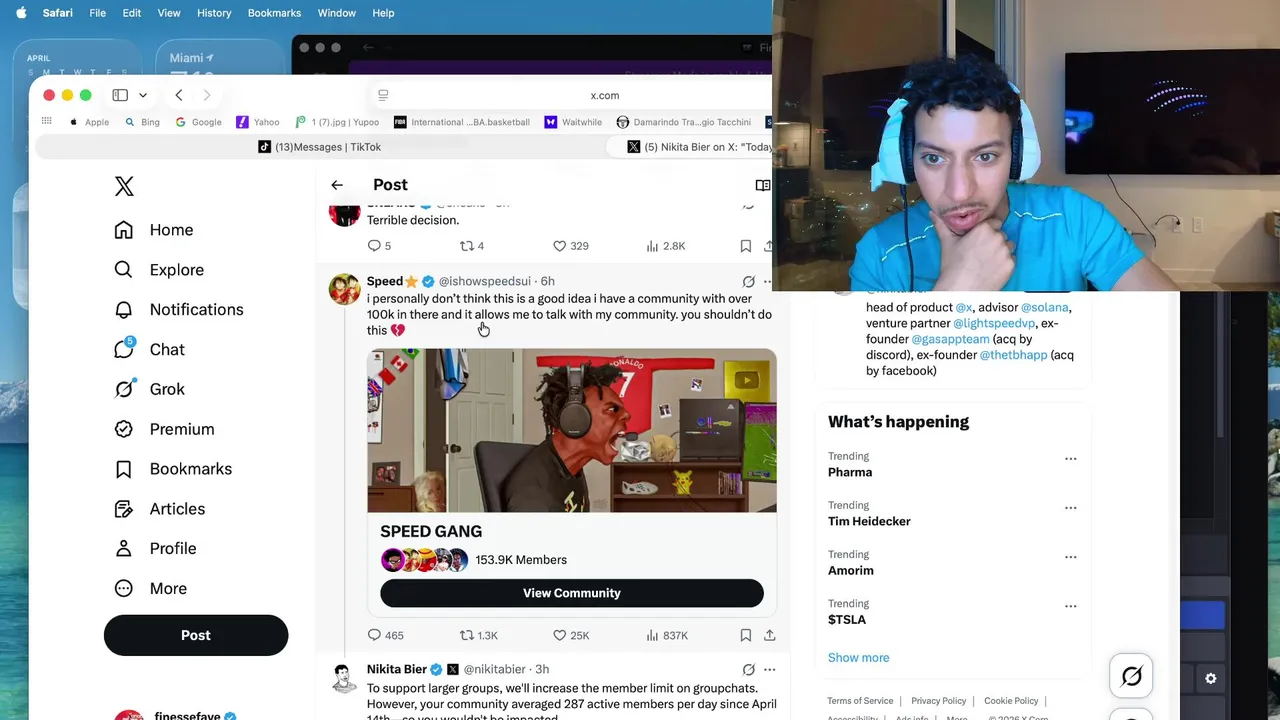Reply to the 'Terrible decision.' post
1280x720 pixels.
pos(379,246)
